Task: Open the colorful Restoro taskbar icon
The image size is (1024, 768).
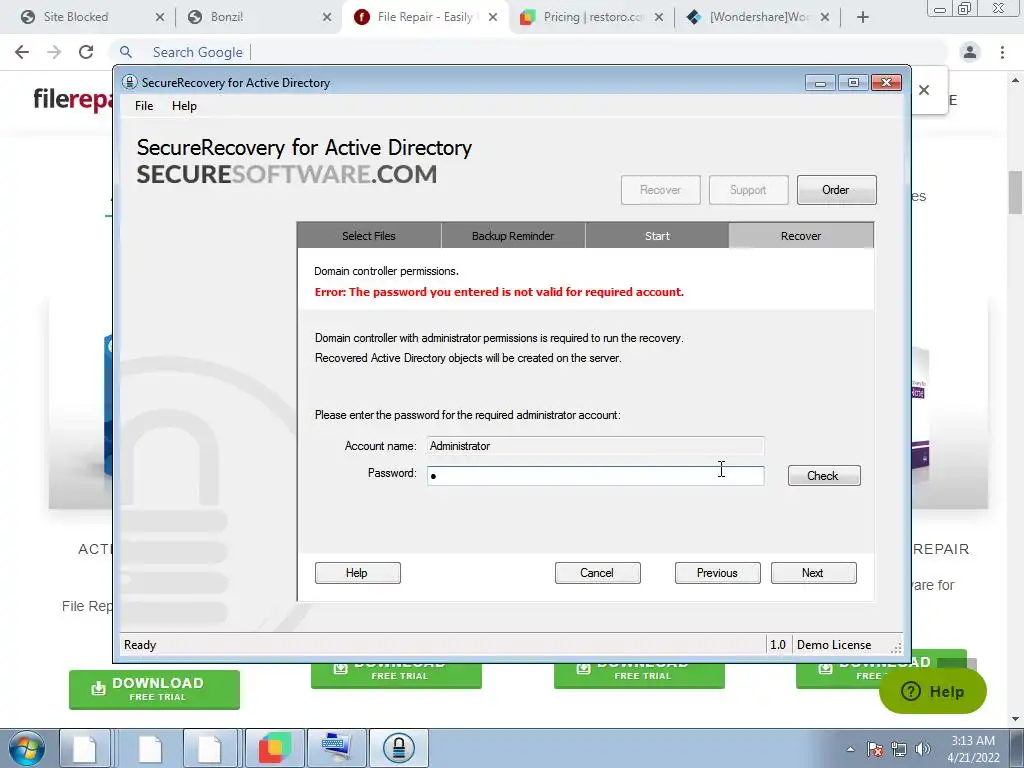Action: click(x=274, y=748)
